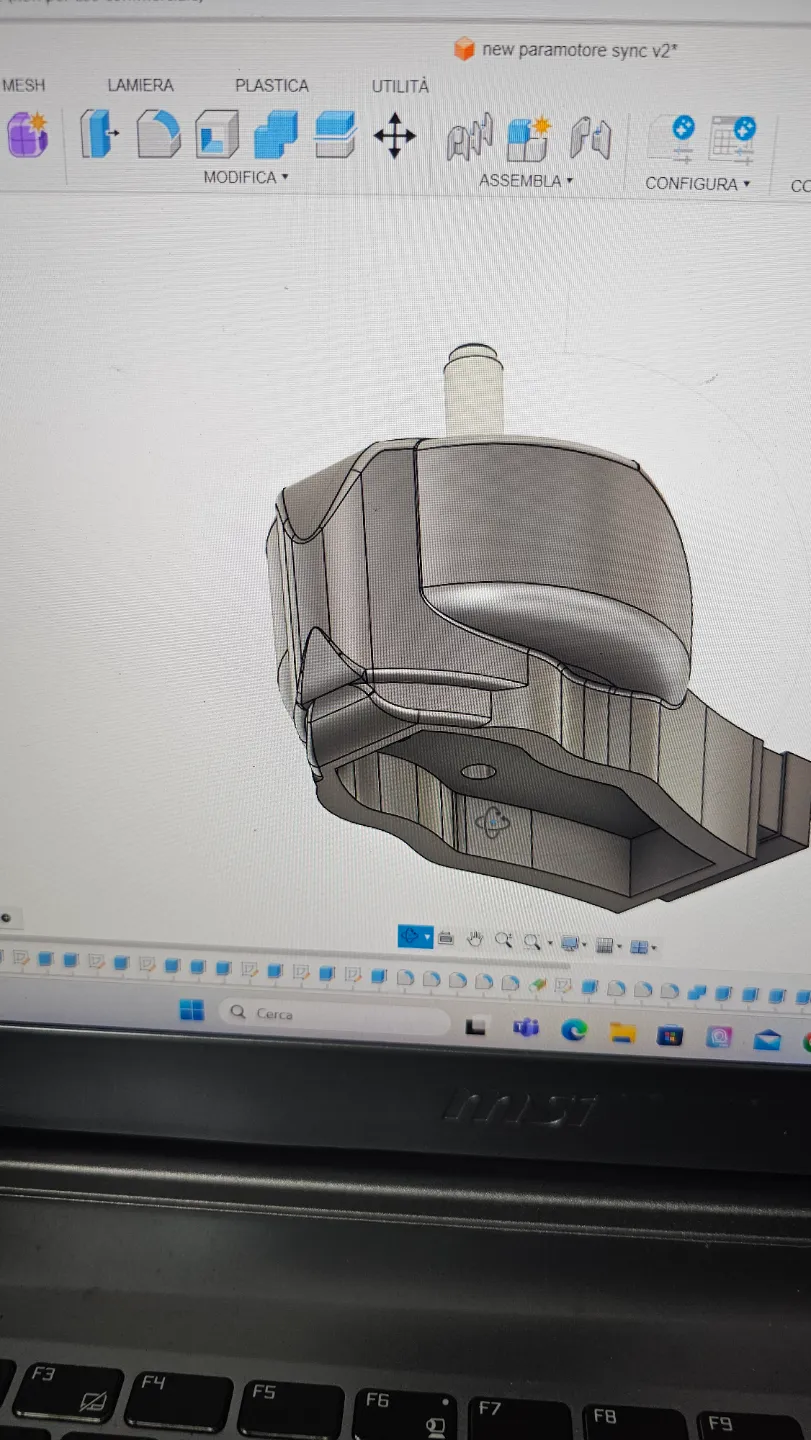The width and height of the screenshot is (811, 1440).
Task: Open the Zoom Window dropdown arrow
Action: point(550,943)
